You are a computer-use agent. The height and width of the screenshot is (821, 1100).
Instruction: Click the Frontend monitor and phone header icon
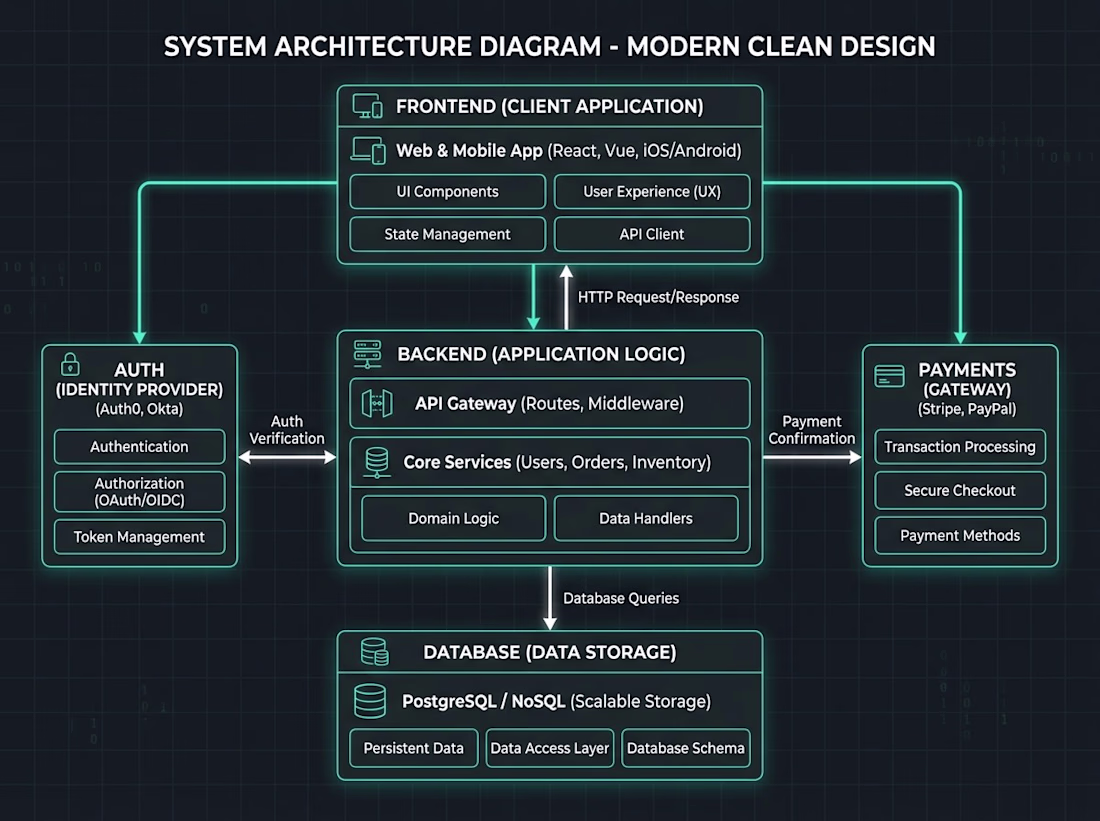(368, 106)
